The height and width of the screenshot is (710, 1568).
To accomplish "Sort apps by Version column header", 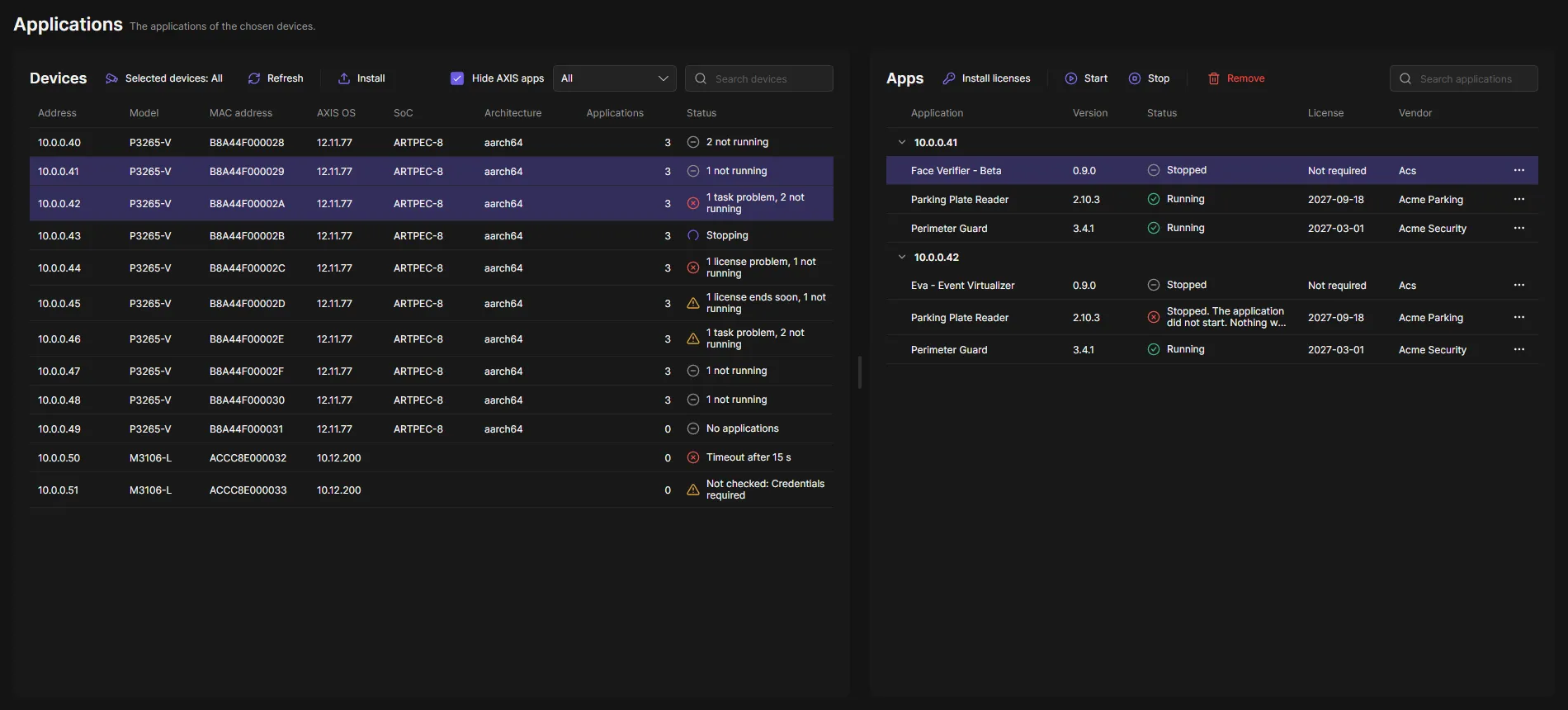I will (1090, 113).
